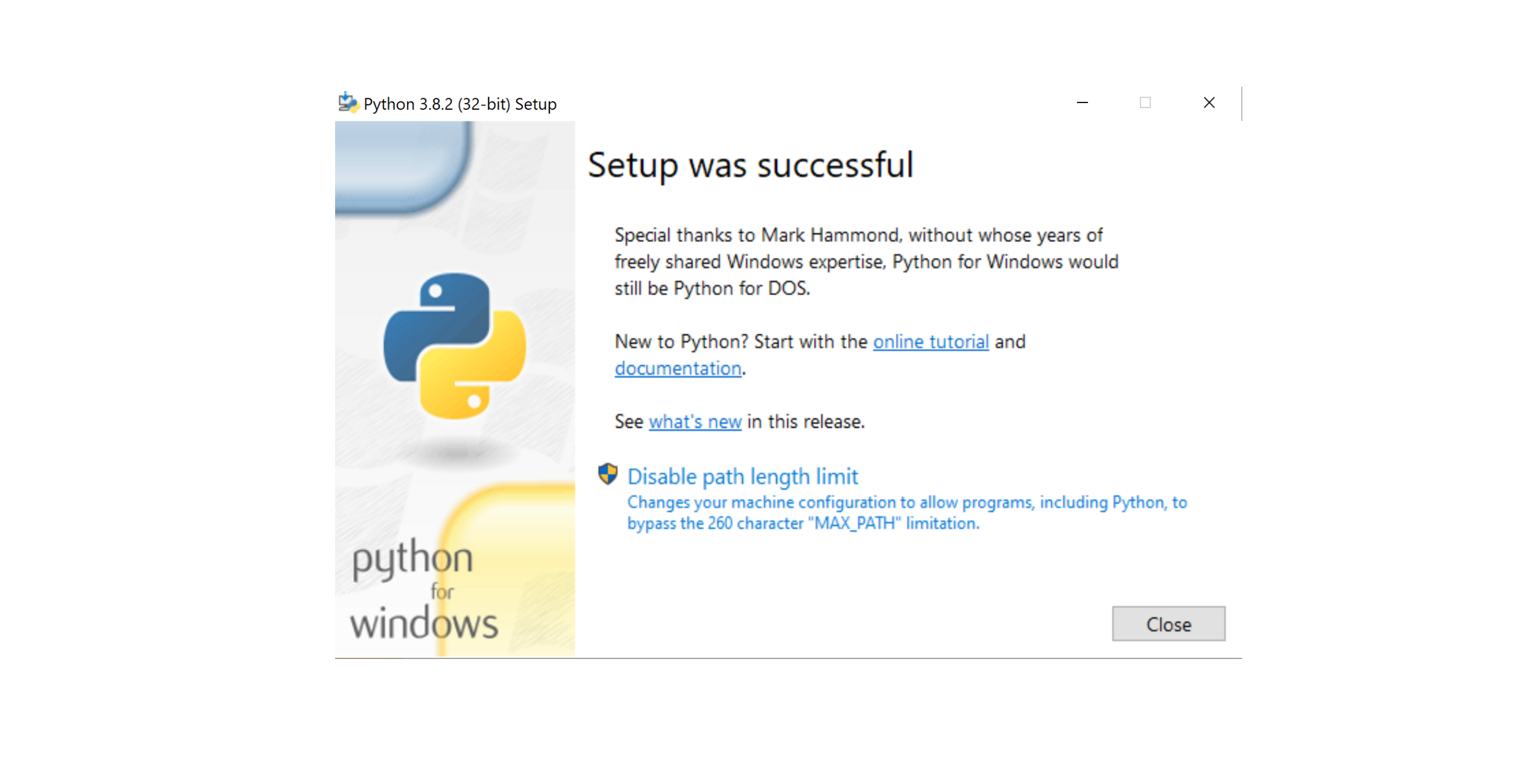Open the online tutorial link
The width and height of the screenshot is (1537, 784).
(930, 342)
